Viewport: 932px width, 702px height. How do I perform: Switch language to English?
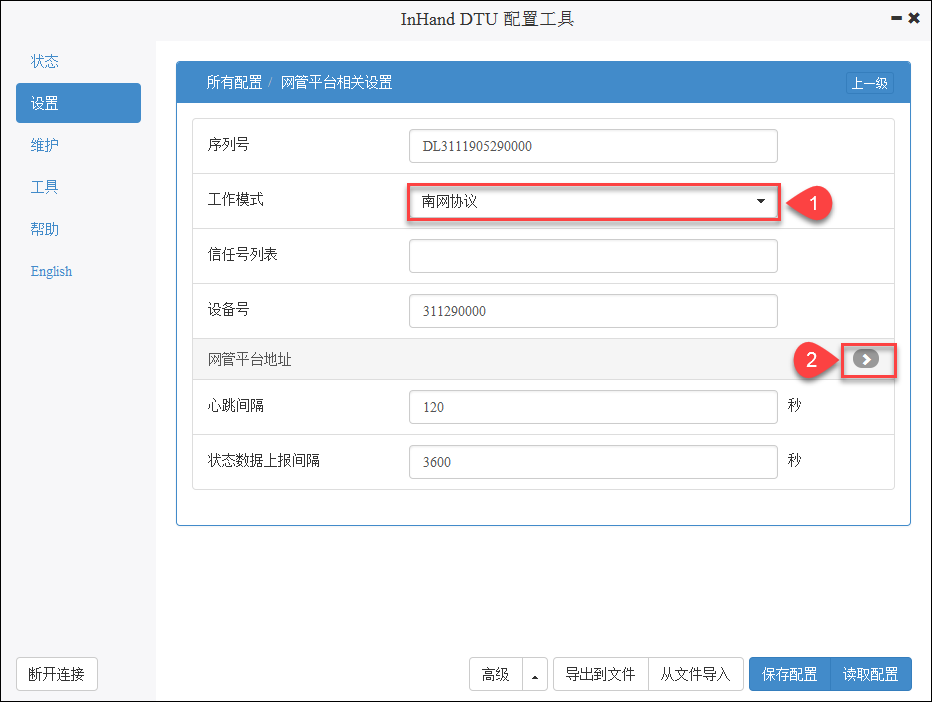click(51, 271)
